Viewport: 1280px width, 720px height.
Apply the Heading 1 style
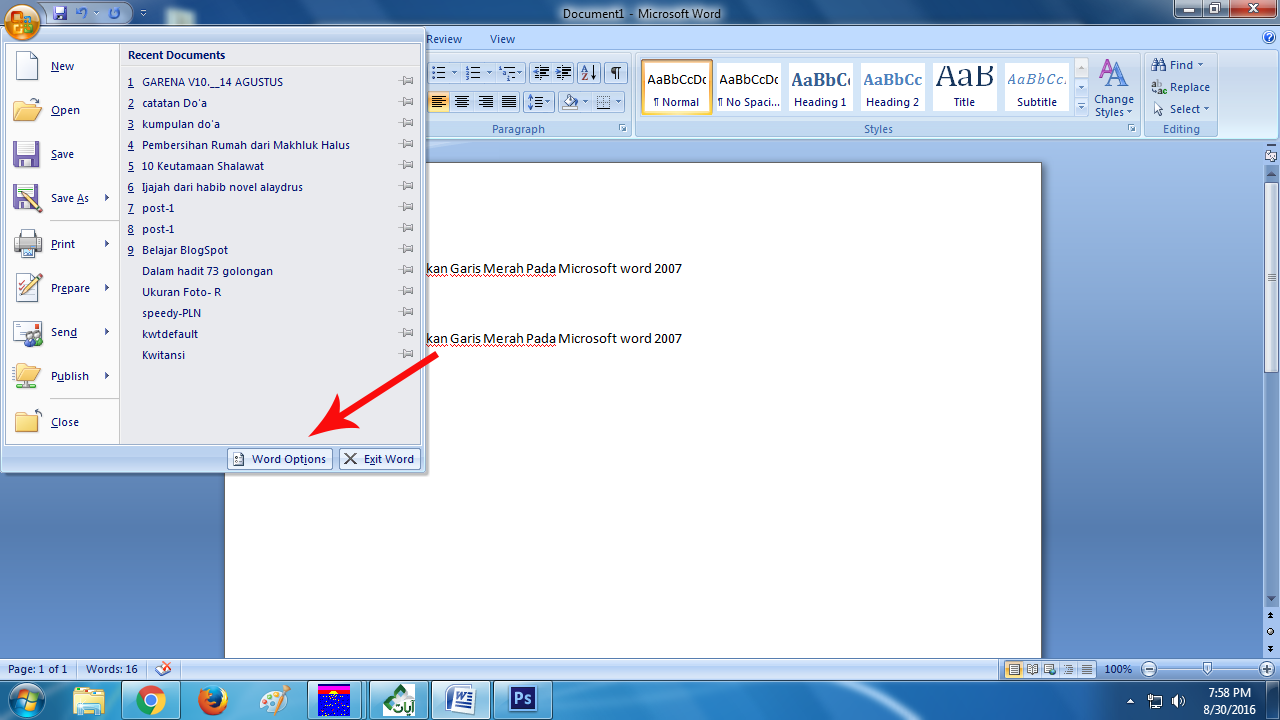pos(820,87)
